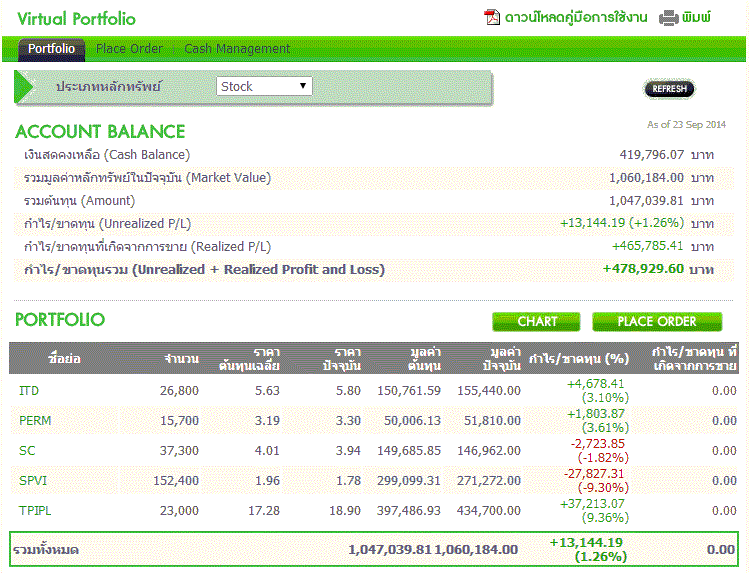The height and width of the screenshot is (573, 753).
Task: Choose the TPIPL stock symbol
Action: click(x=36, y=510)
